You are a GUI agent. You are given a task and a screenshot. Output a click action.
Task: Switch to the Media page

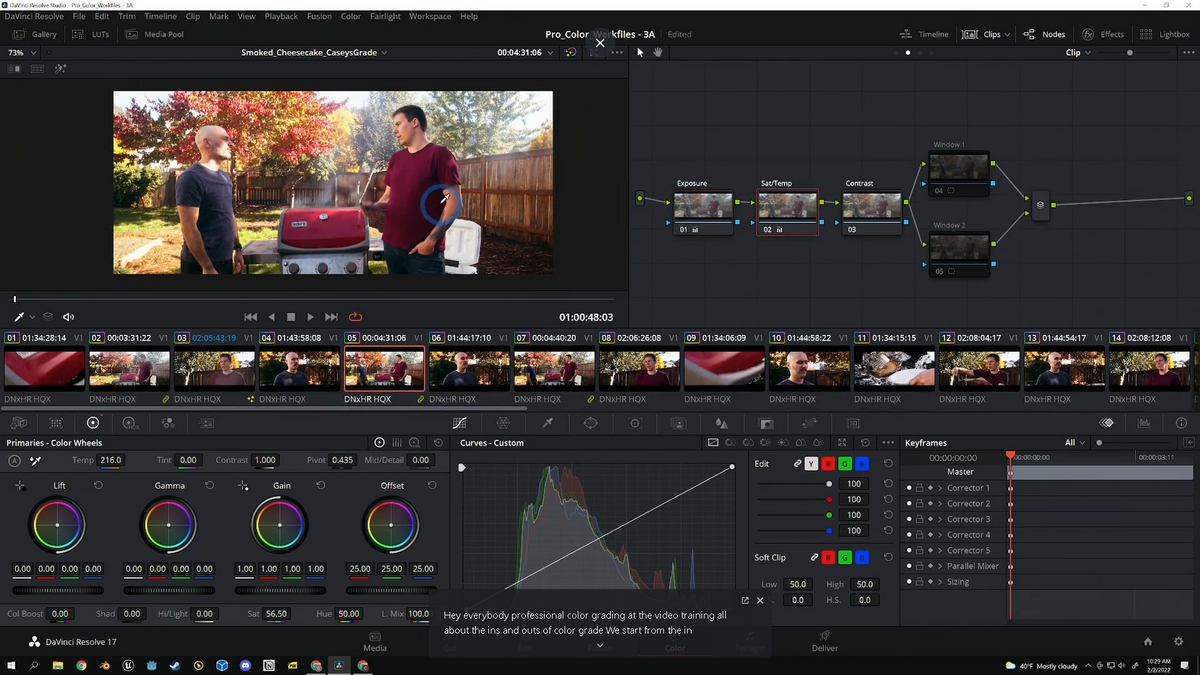(375, 641)
